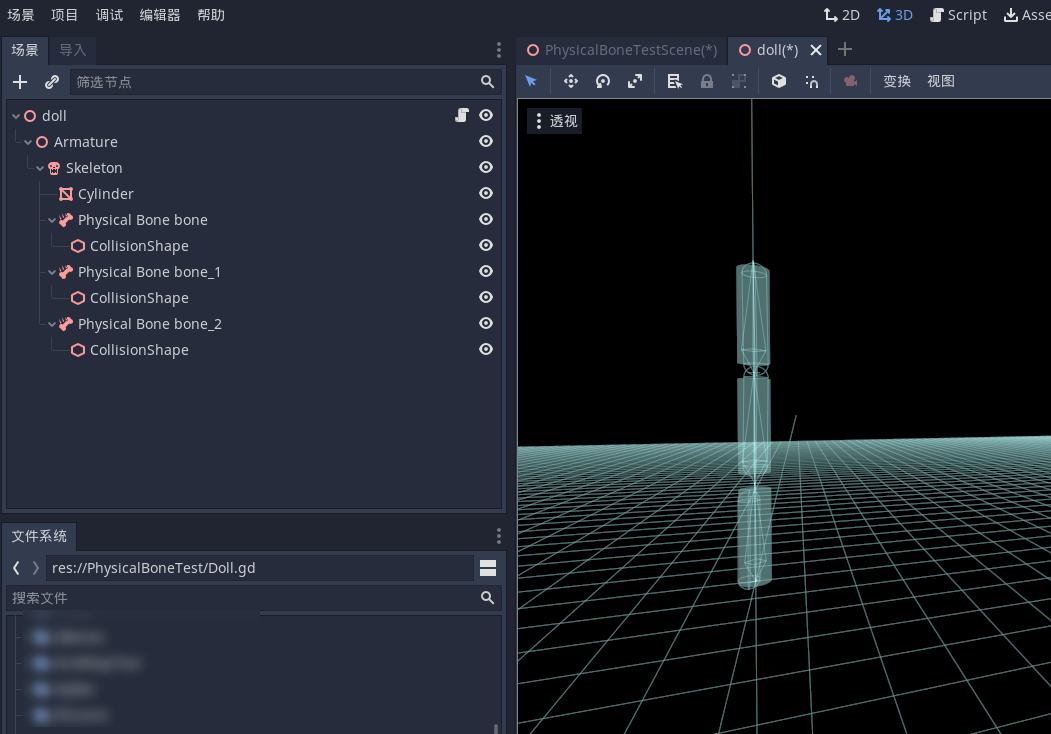Add a new scene tab

[x=845, y=50]
